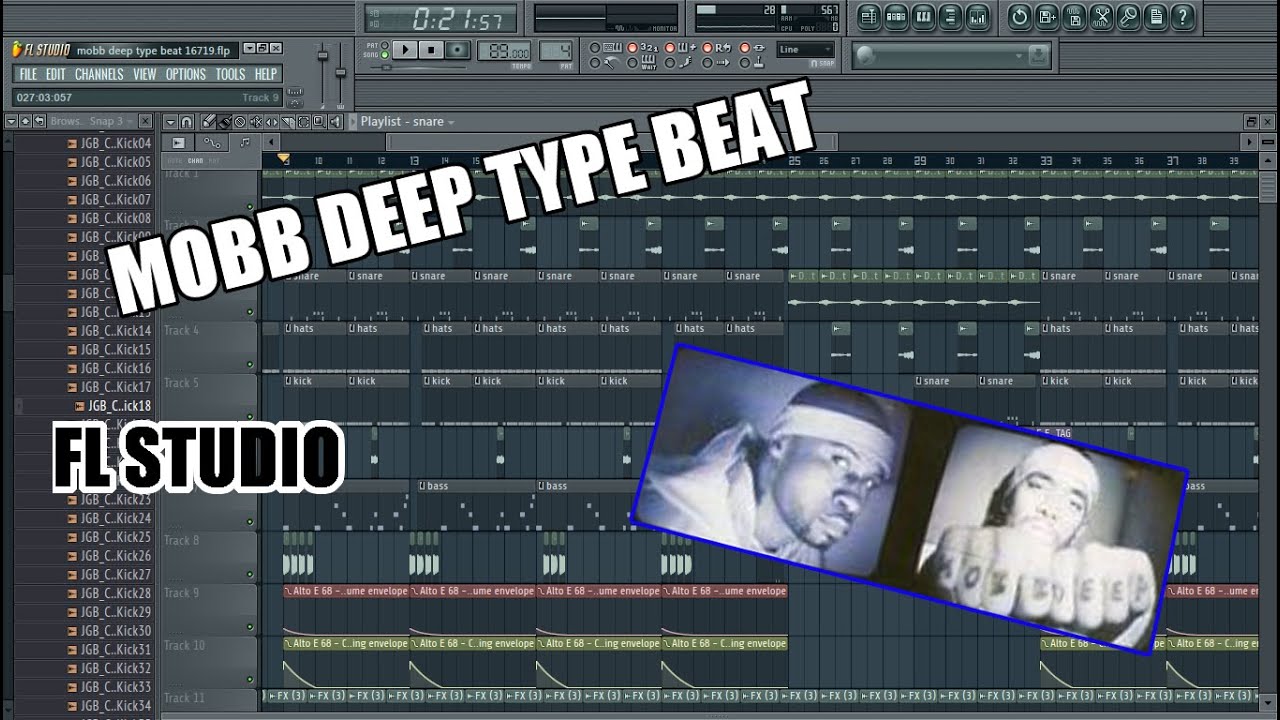Screen dimensions: 1280x720
Task: Click the Stop button
Action: coord(431,49)
